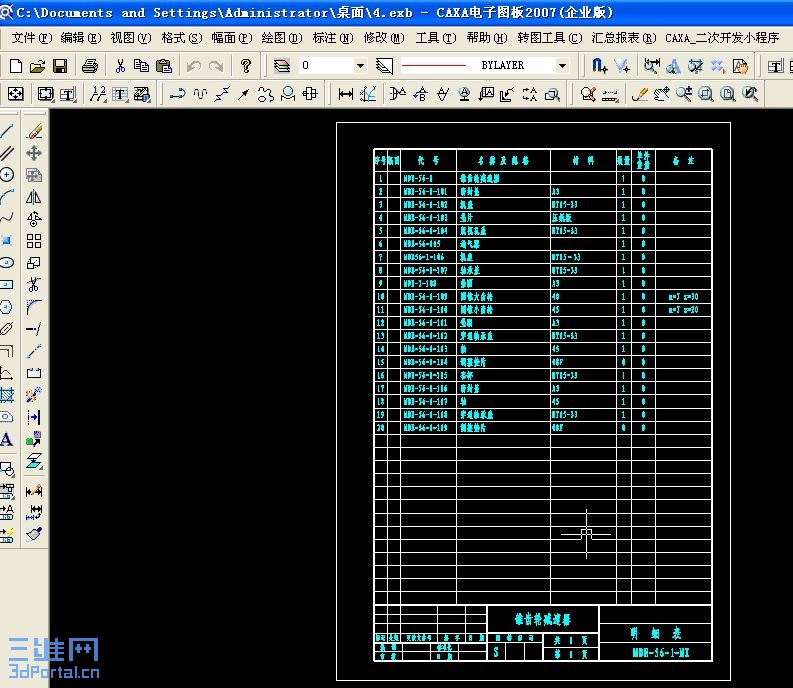Open the CAXA_二次开发小程序 menu
Viewport: 793px width, 688px height.
pos(722,38)
